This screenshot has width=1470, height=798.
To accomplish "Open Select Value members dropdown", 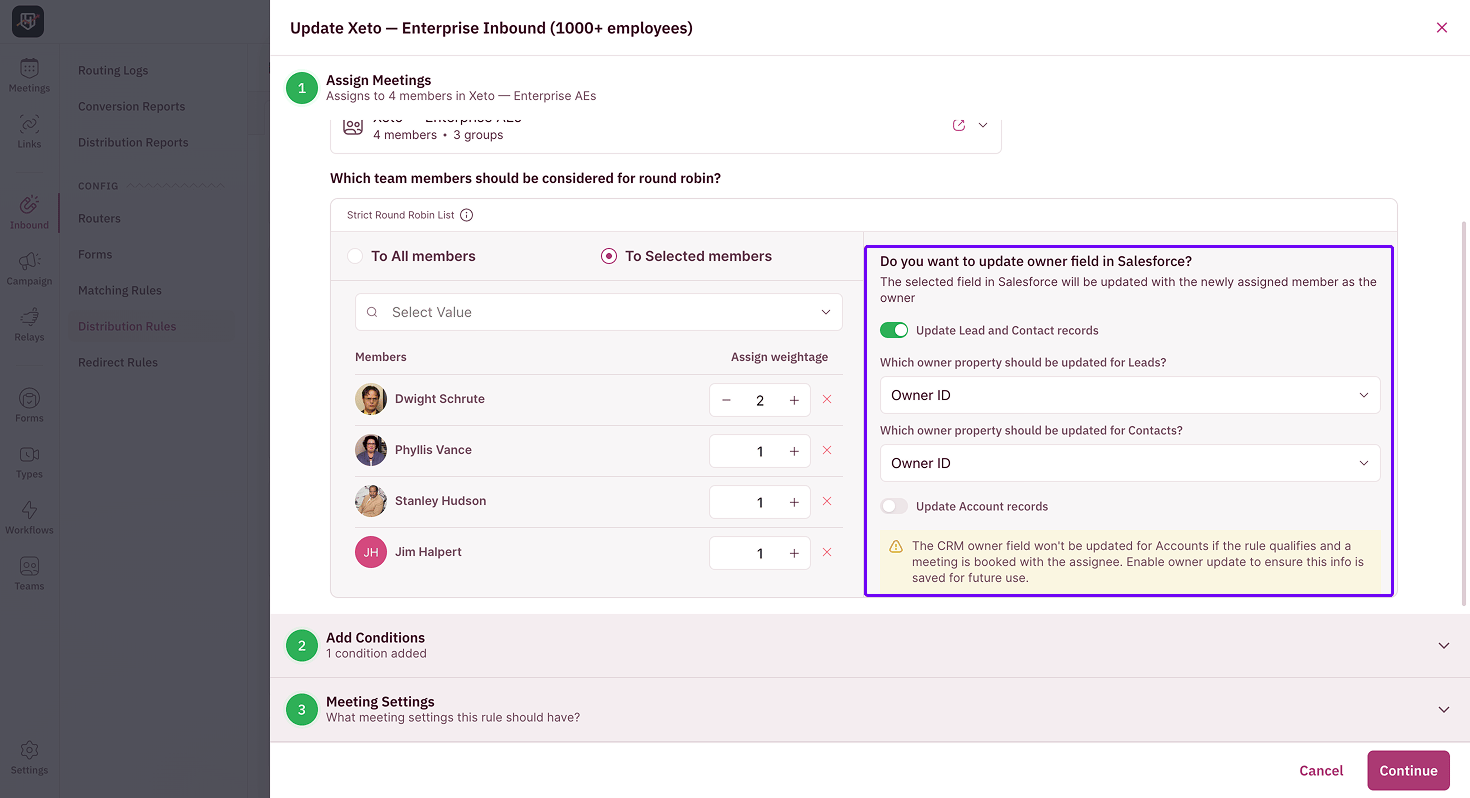I will pyautogui.click(x=599, y=312).
